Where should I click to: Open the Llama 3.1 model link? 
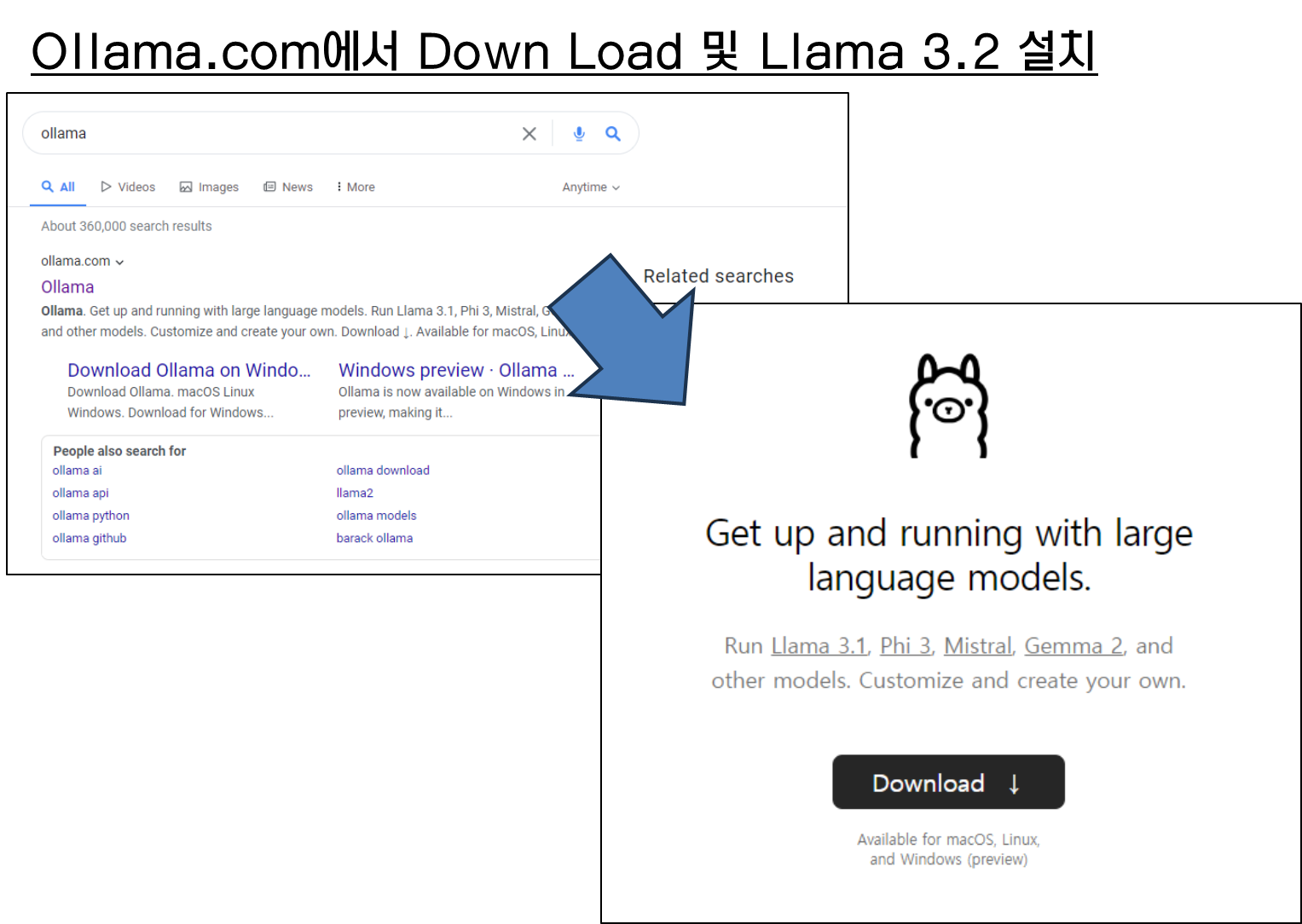coord(819,646)
